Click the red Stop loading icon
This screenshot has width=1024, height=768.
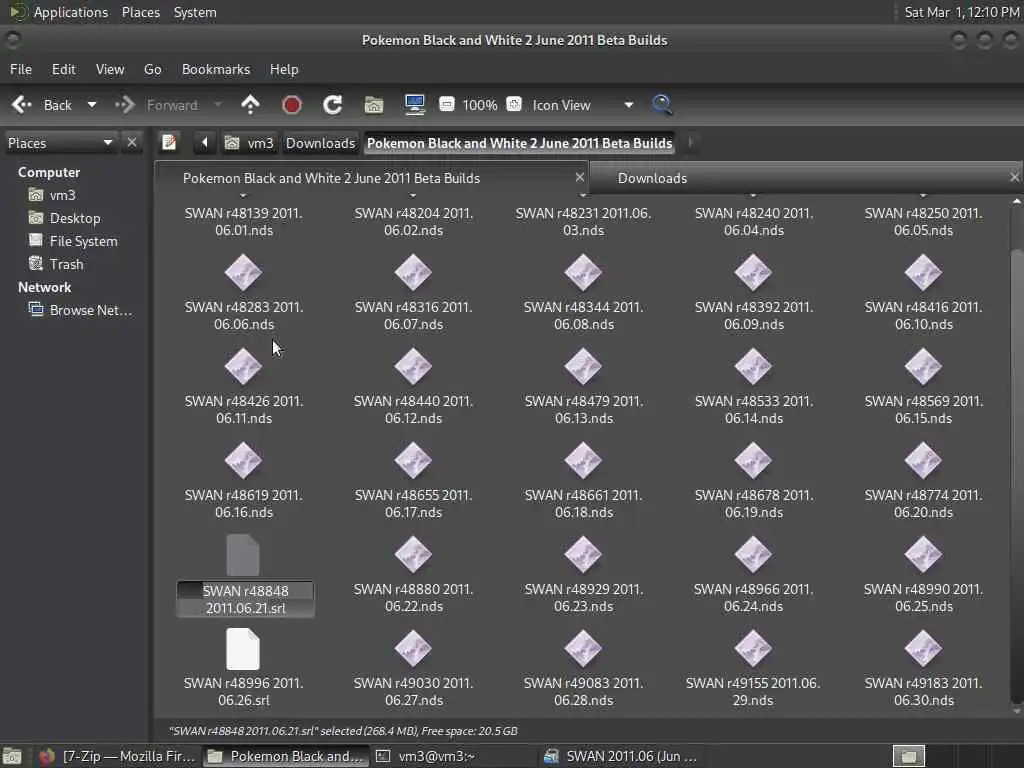click(x=292, y=105)
